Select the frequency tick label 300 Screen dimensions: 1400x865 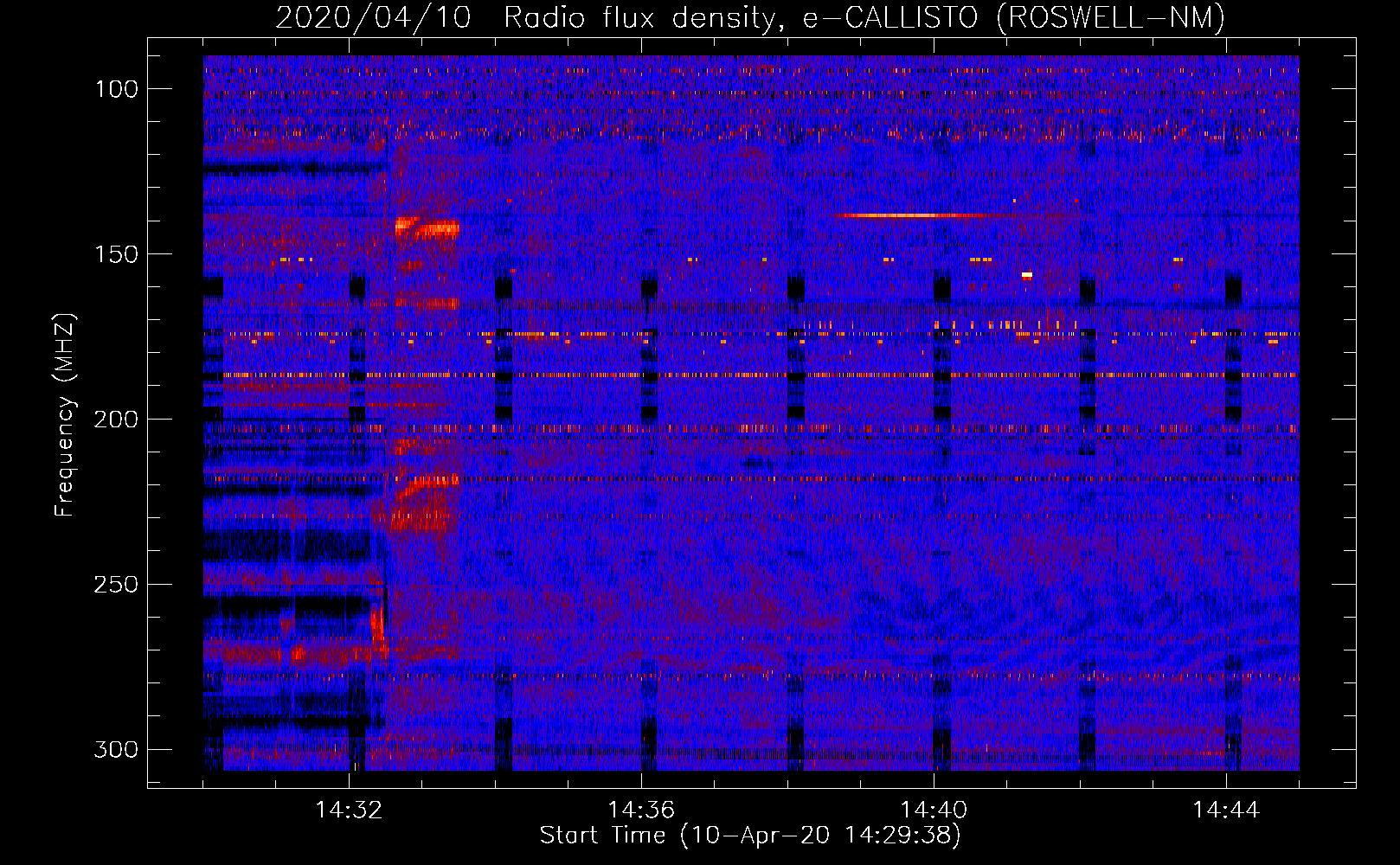(116, 749)
